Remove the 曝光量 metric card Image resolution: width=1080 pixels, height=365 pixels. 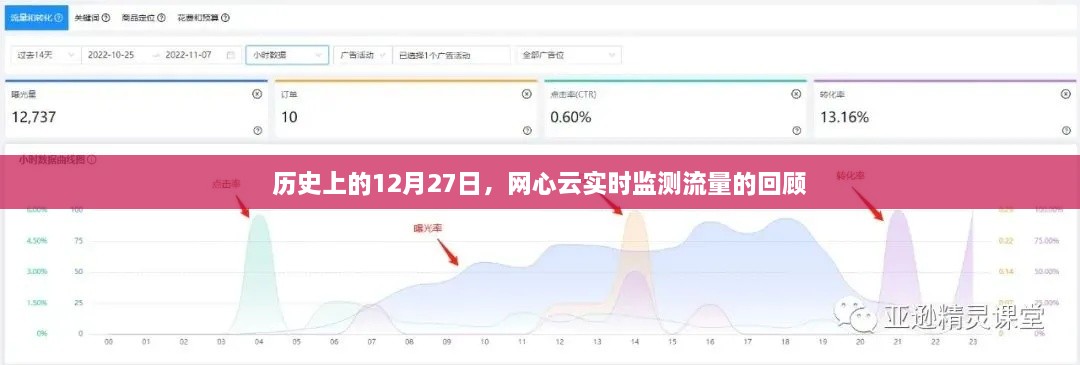[x=258, y=94]
